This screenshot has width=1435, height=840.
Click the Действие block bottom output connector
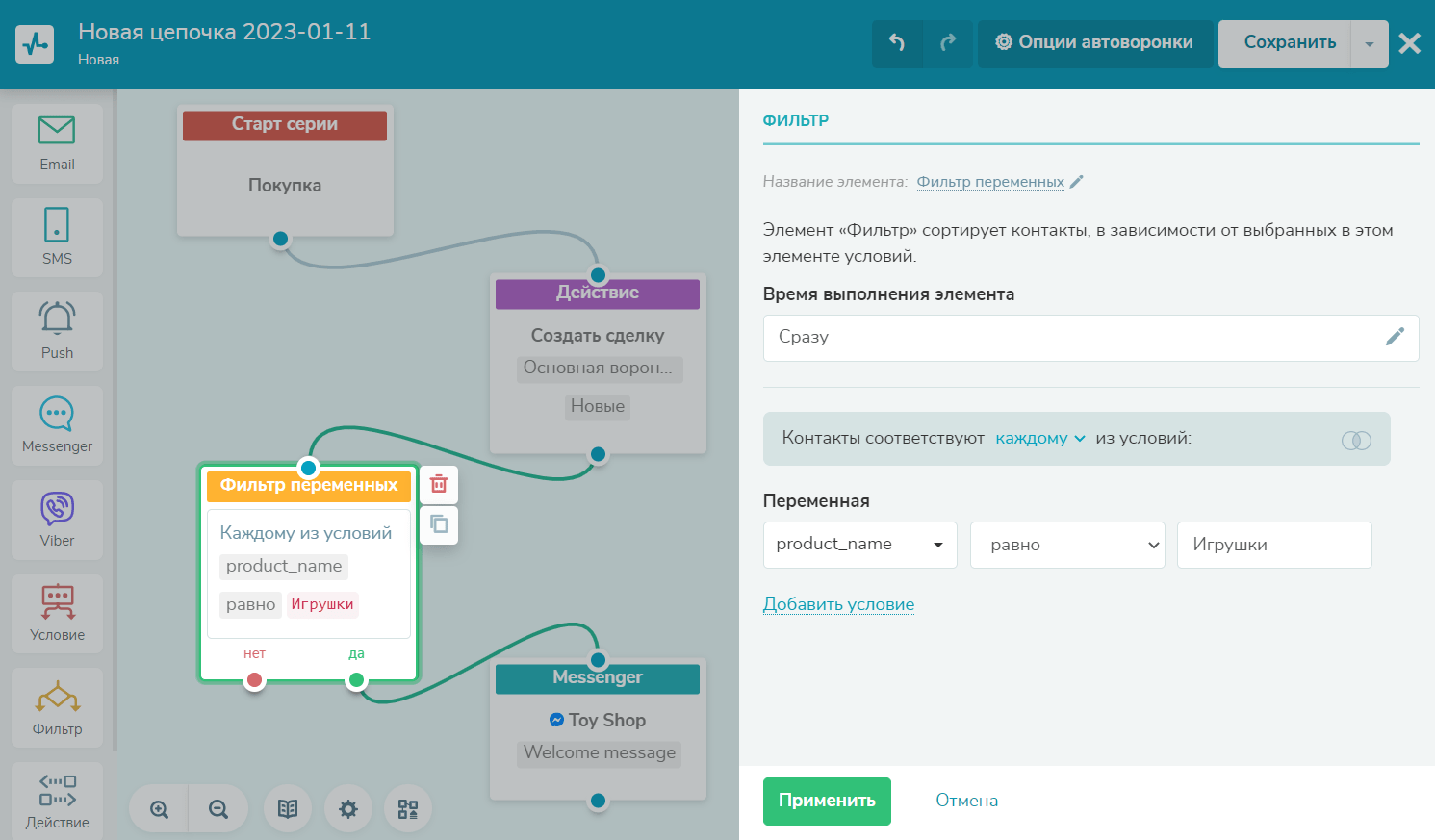coord(598,454)
